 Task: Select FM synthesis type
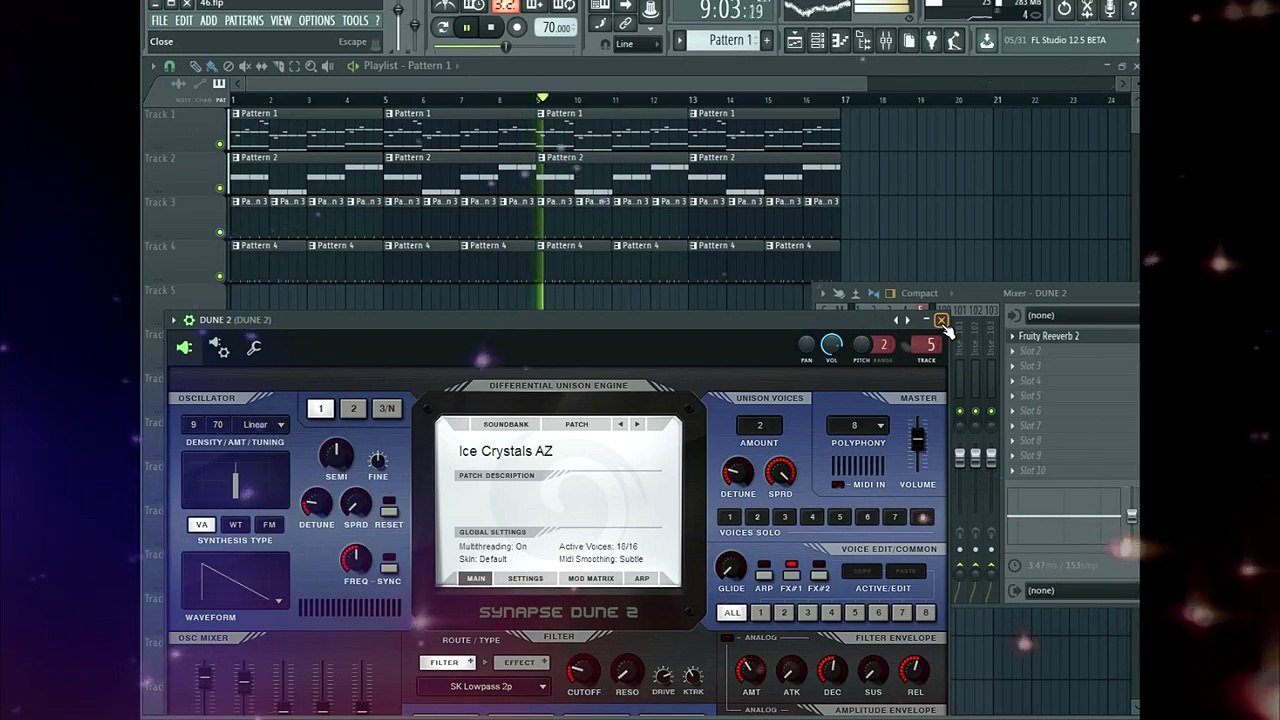[x=269, y=525]
